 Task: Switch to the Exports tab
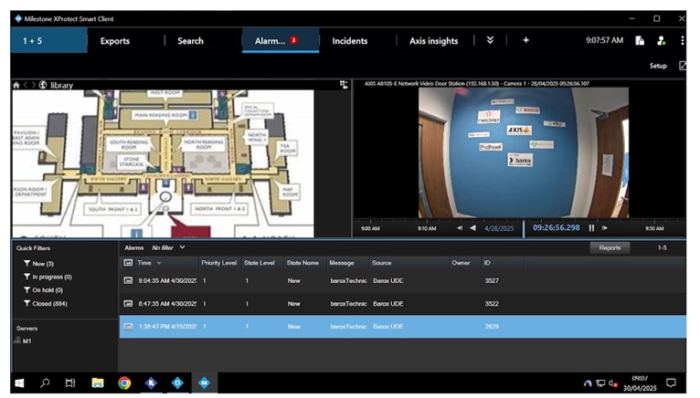(115, 41)
